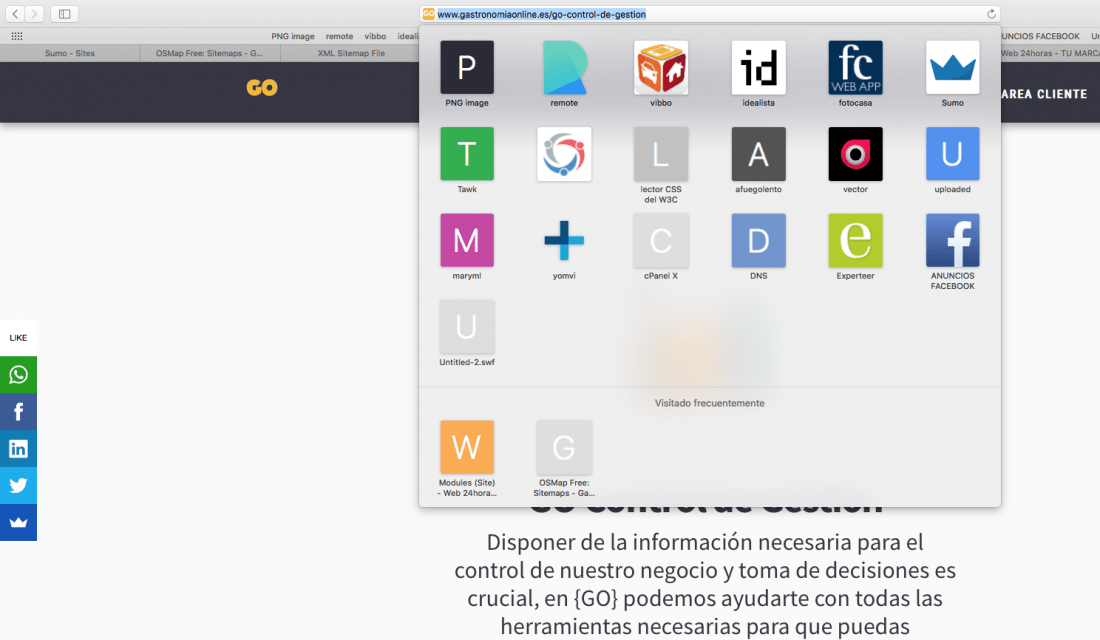Click PNG image bookmark in favorites bar
The height and width of the screenshot is (640, 1100).
tap(293, 36)
